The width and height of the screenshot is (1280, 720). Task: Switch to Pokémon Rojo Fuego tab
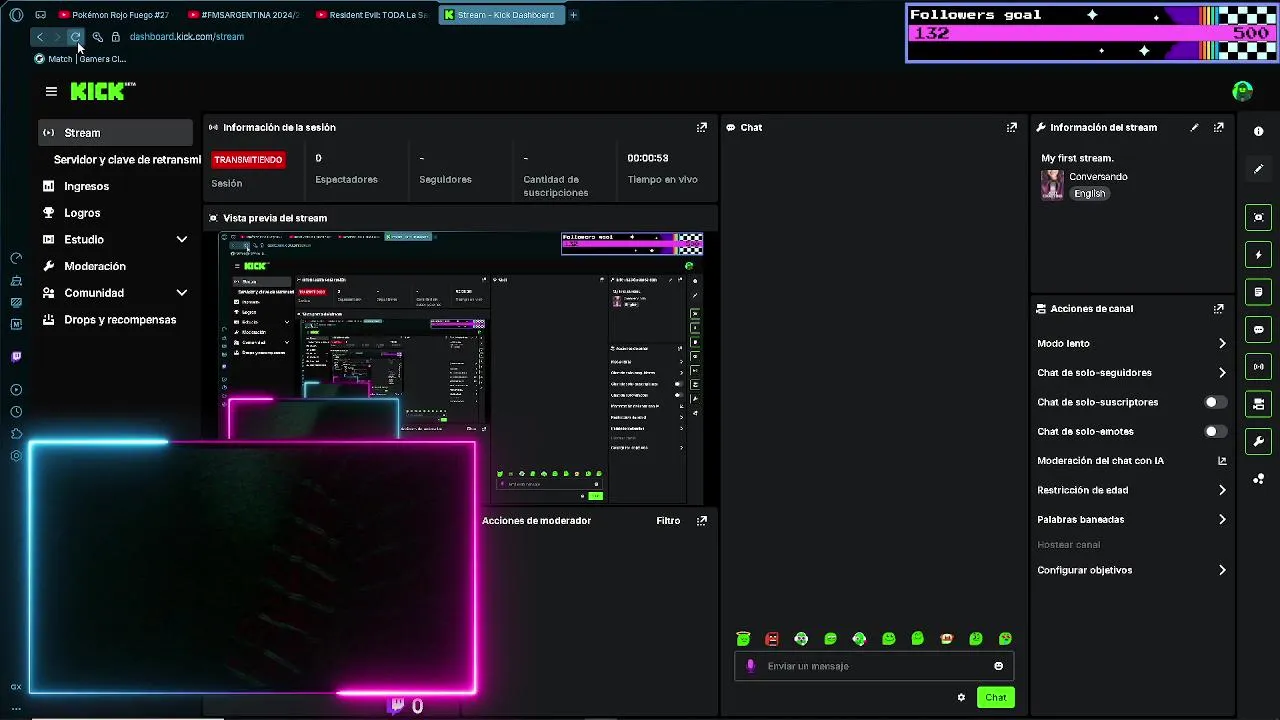point(114,15)
